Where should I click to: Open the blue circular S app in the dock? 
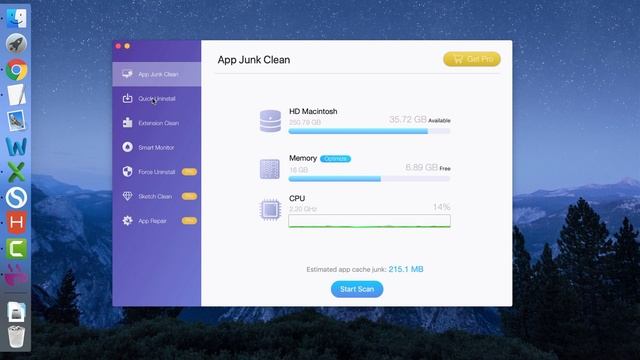pyautogui.click(x=16, y=198)
